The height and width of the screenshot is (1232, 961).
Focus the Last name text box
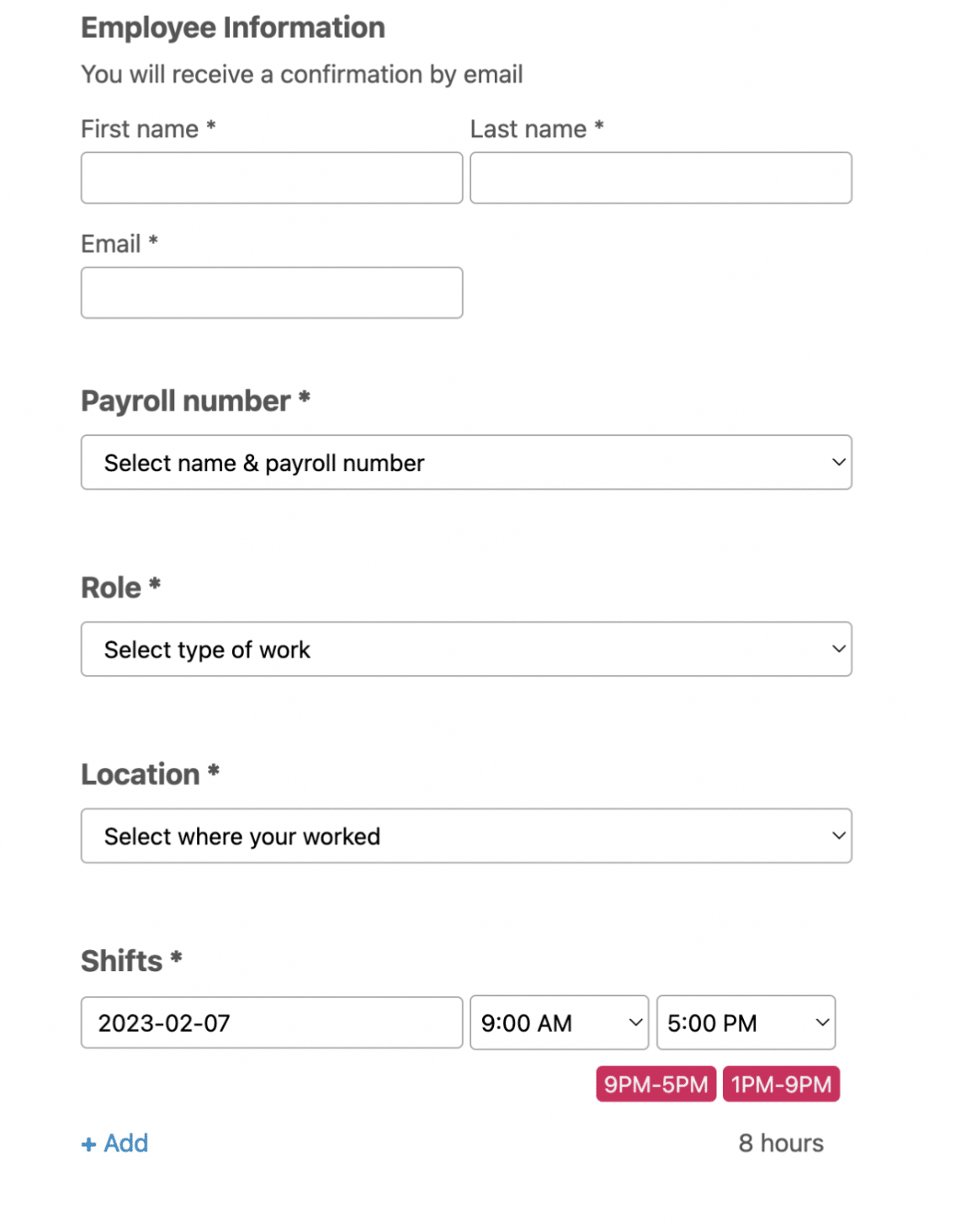(660, 178)
